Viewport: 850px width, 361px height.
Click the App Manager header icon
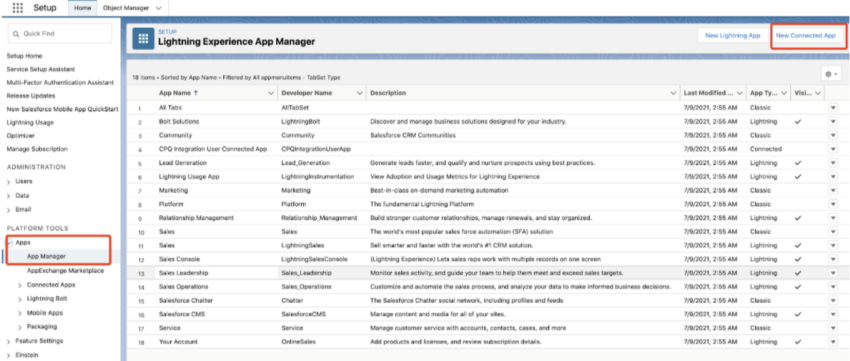(143, 38)
